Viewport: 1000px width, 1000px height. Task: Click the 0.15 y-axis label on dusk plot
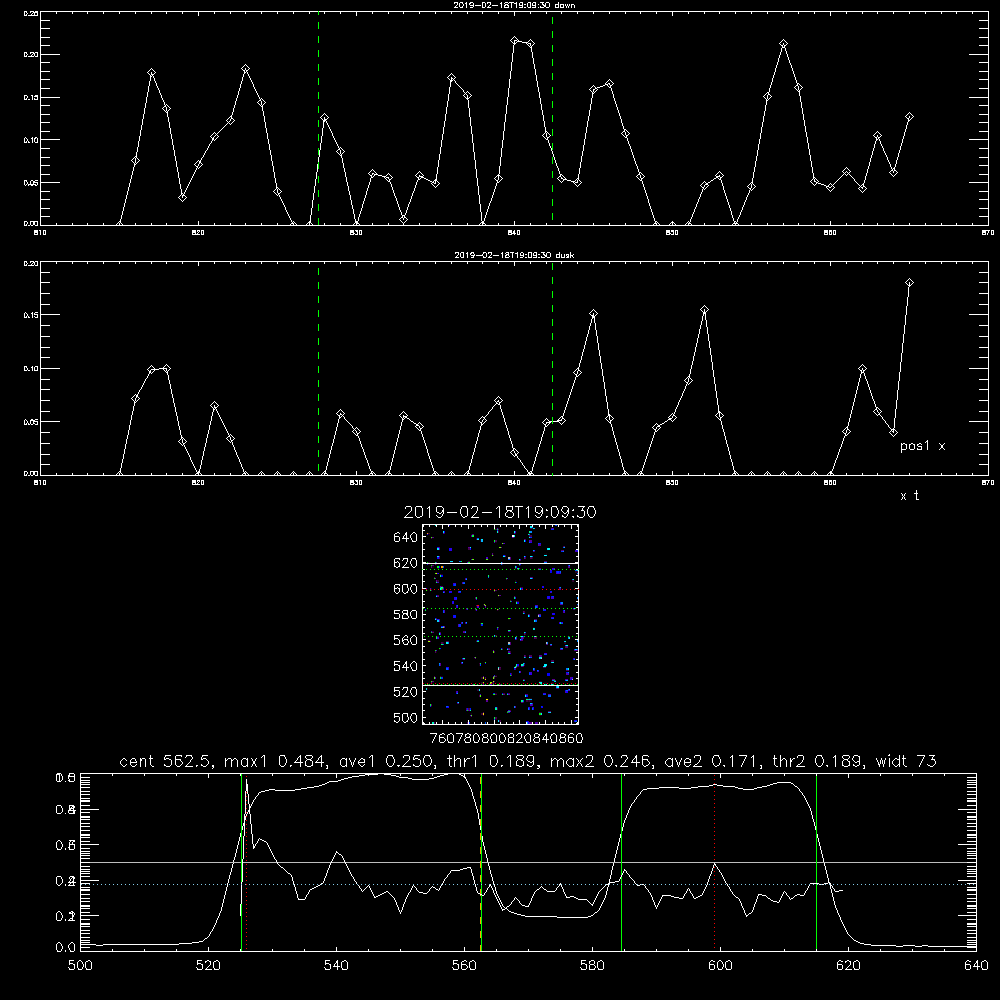click(31, 315)
